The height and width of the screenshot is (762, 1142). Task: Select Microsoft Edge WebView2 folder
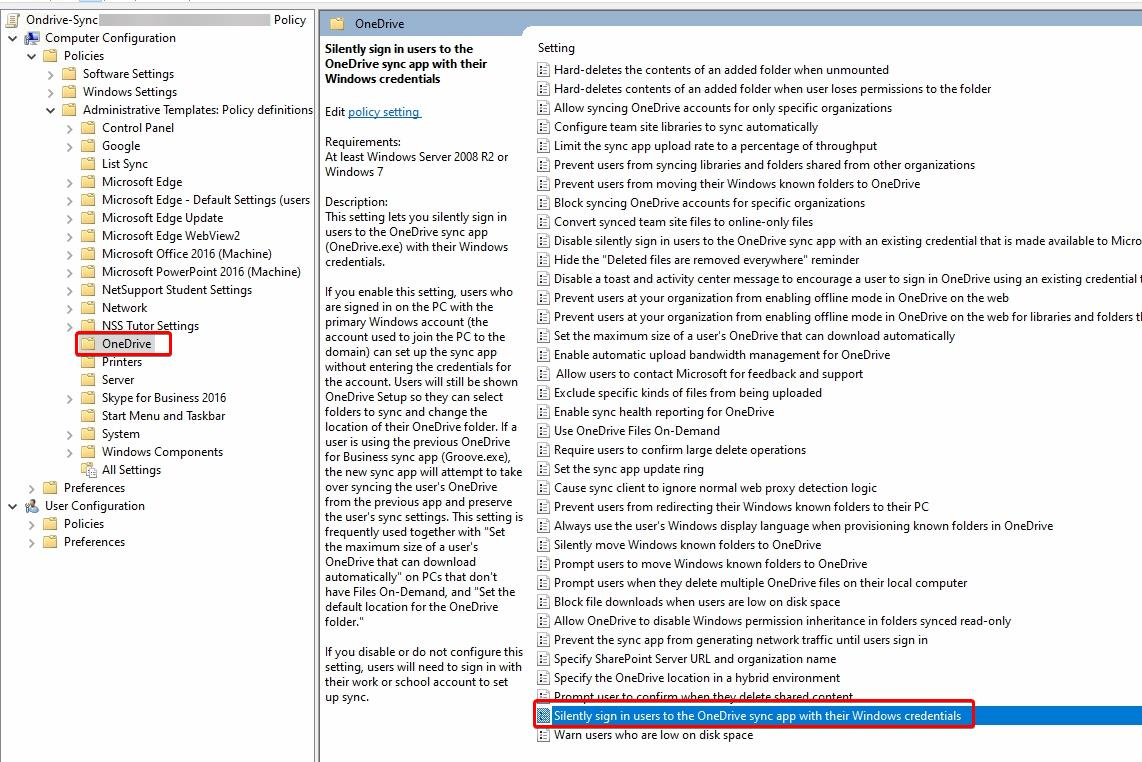170,236
